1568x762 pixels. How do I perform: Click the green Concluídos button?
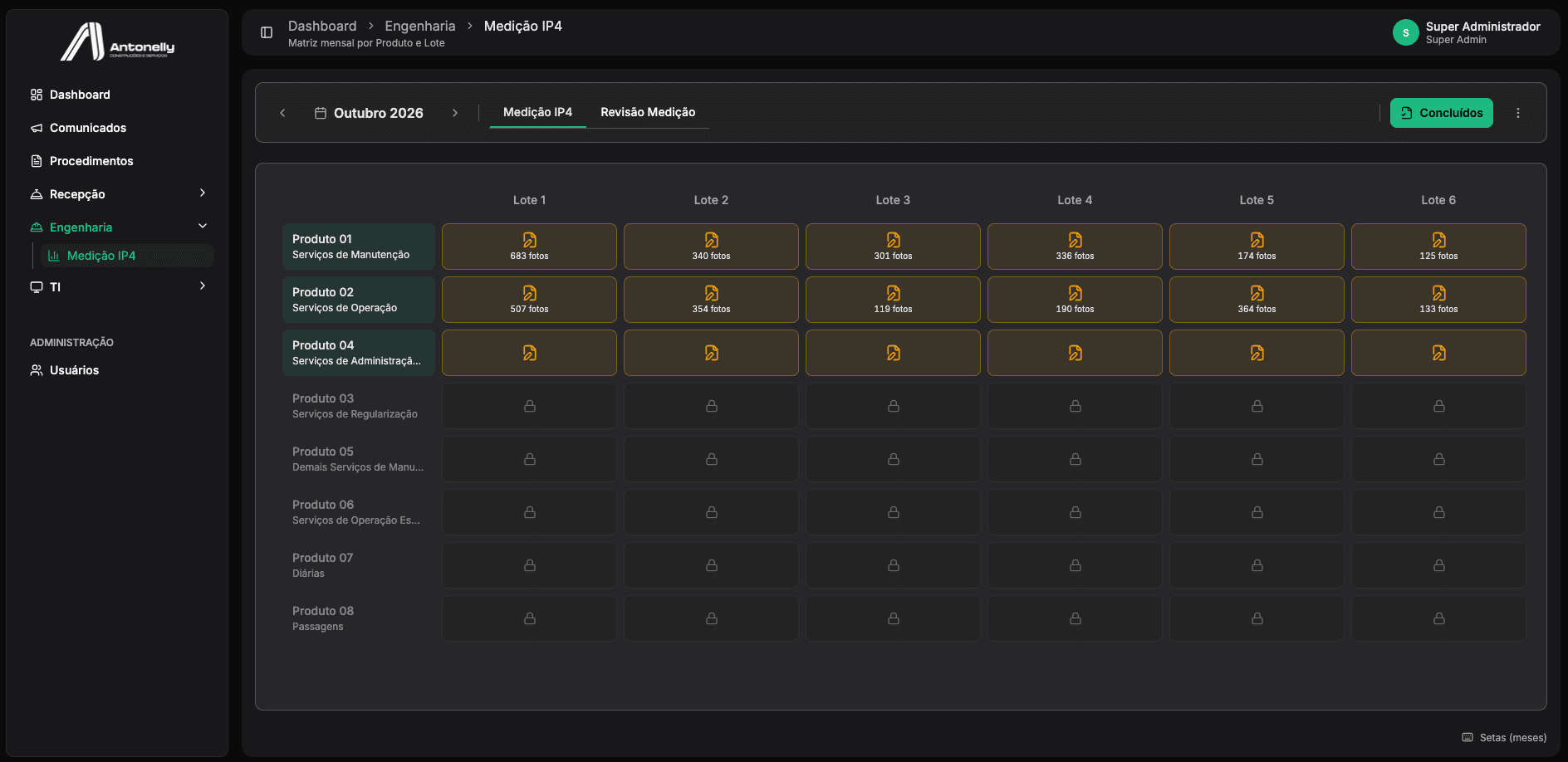click(x=1441, y=113)
